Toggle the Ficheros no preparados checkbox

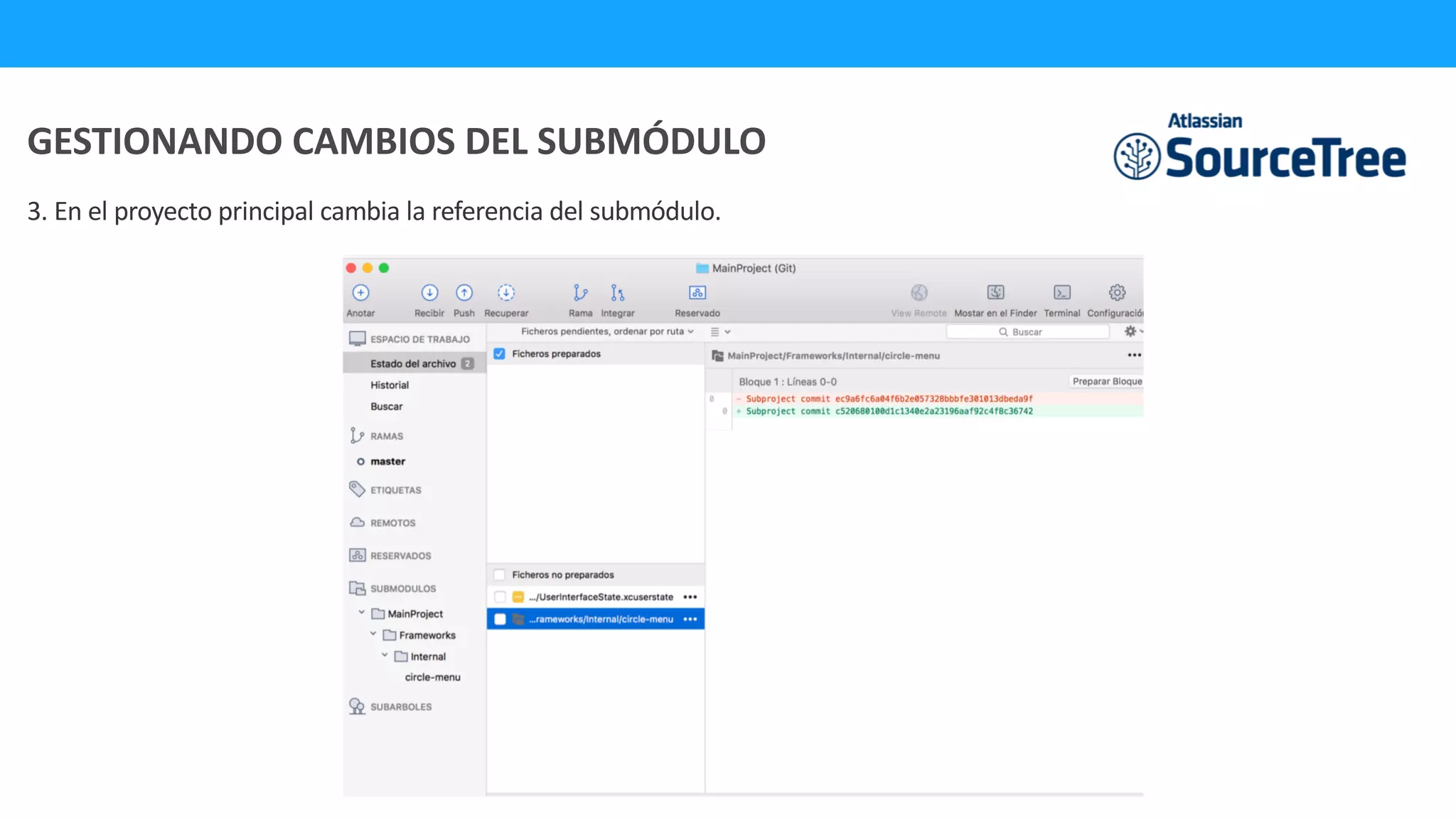point(500,575)
